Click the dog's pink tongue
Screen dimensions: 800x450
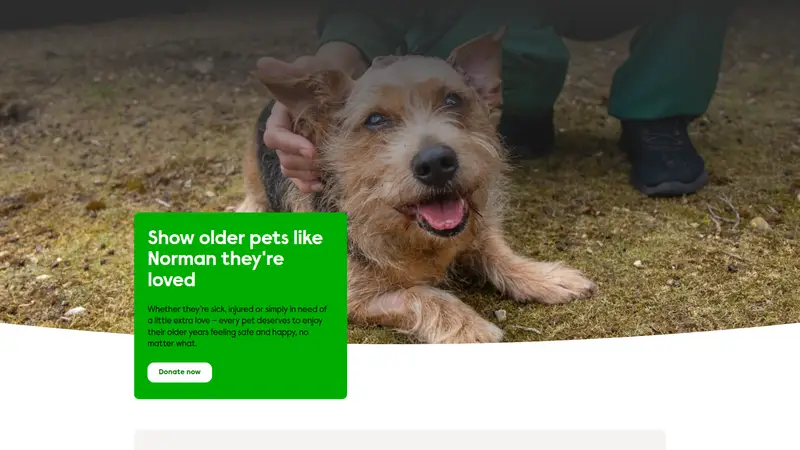pyautogui.click(x=441, y=213)
